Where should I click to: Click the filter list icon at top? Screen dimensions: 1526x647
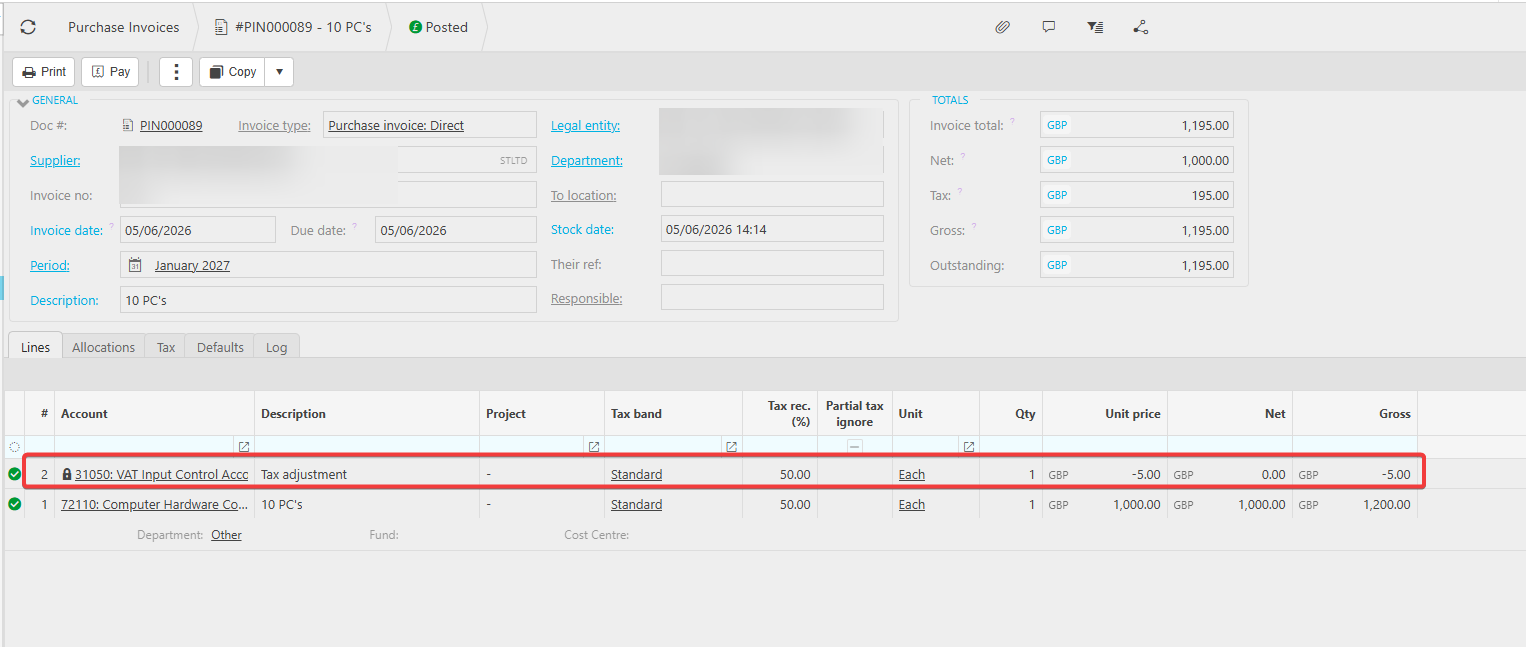[1095, 27]
